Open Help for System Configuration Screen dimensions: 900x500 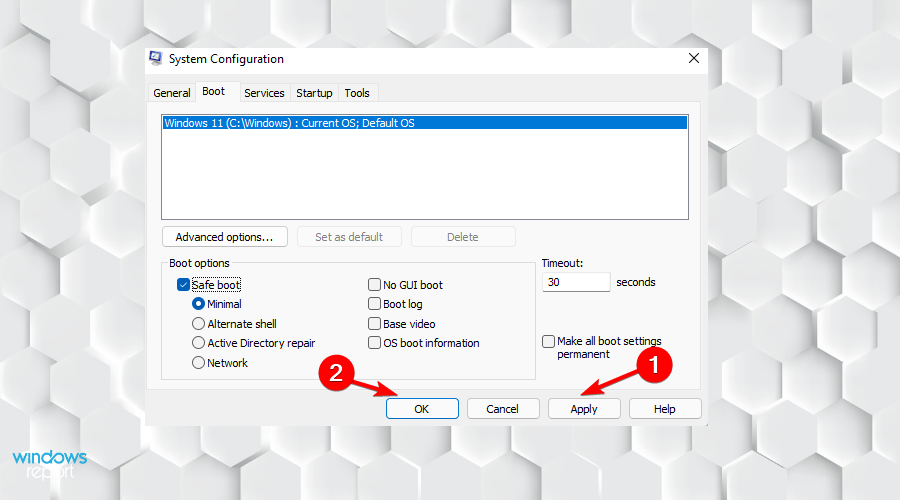point(665,409)
